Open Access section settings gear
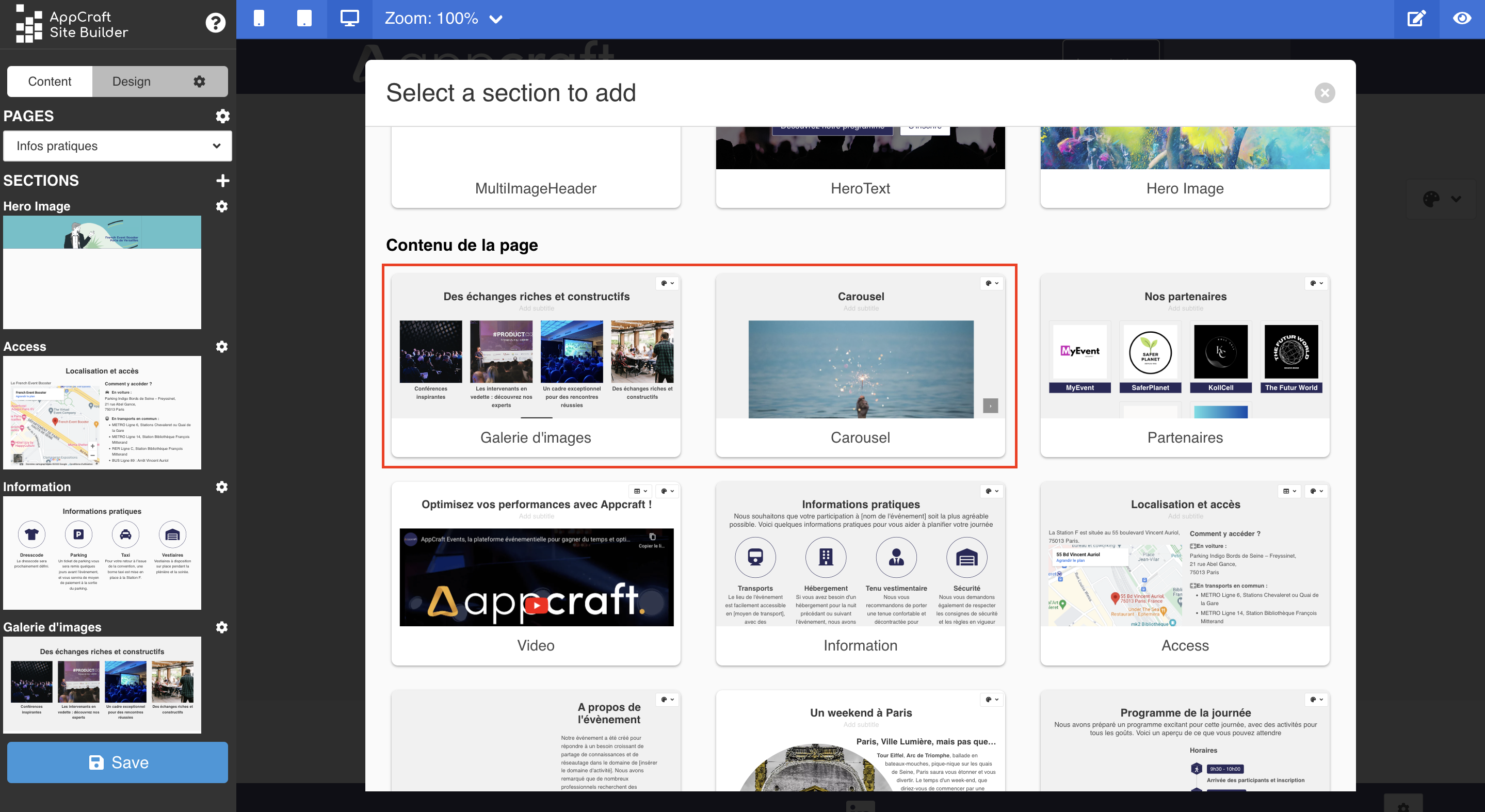 [x=221, y=346]
